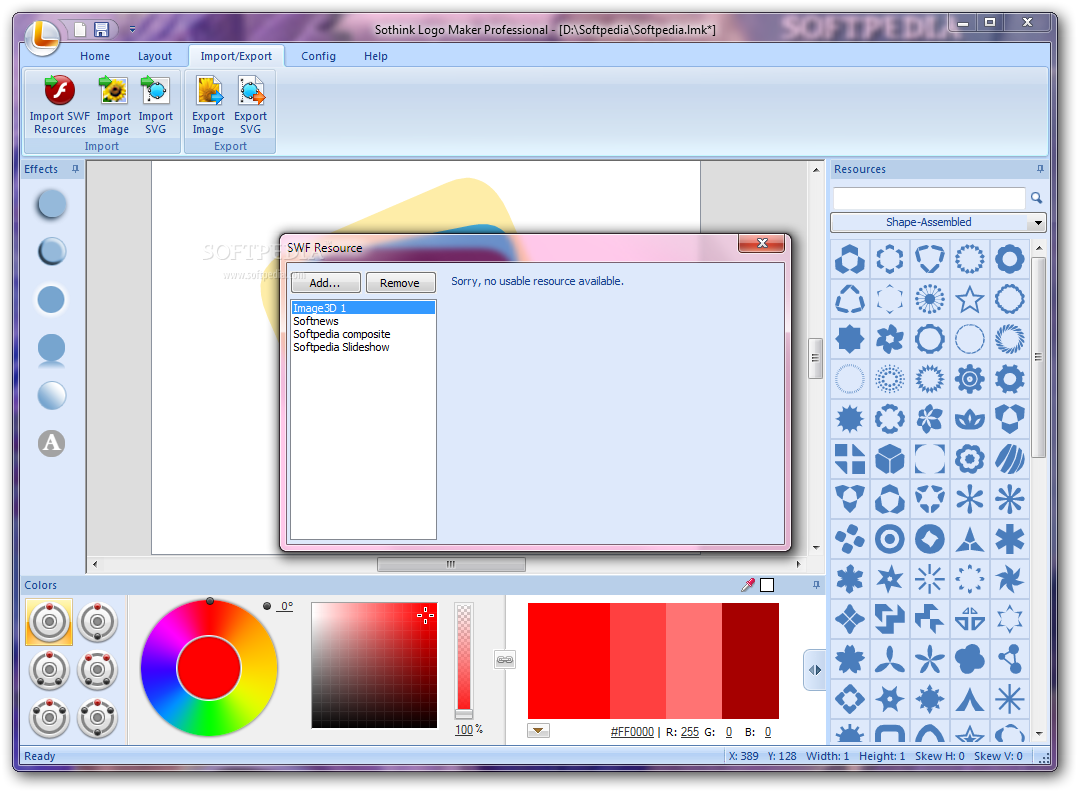Image resolution: width=1078 pixels, height=792 pixels.
Task: Click the Resources panel scroll down arrow
Action: pos(1039,734)
